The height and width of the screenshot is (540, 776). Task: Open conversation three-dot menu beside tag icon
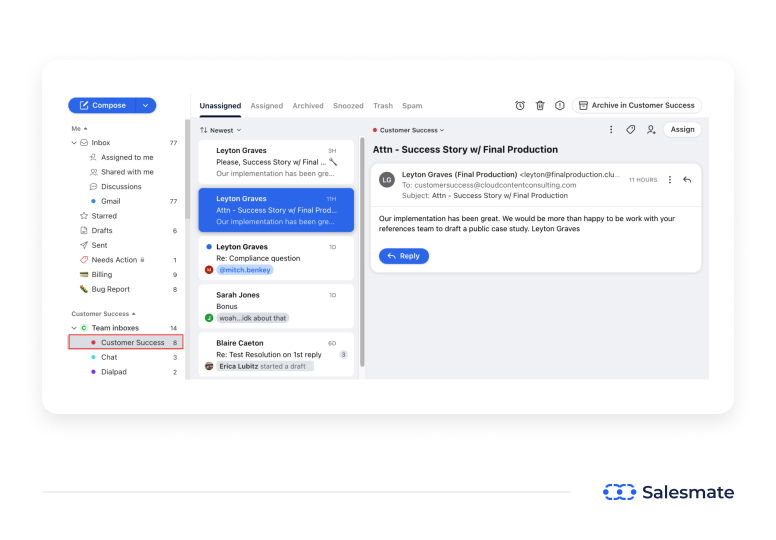[x=611, y=129]
